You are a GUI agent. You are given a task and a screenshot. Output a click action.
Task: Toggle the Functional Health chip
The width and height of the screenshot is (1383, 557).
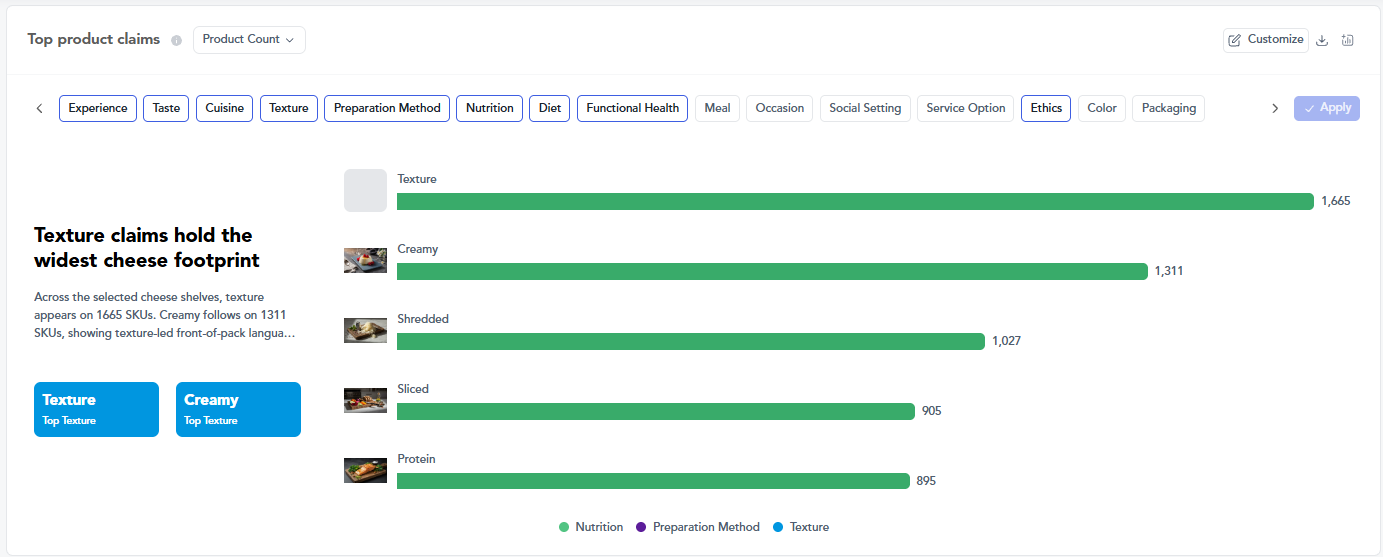(x=633, y=108)
